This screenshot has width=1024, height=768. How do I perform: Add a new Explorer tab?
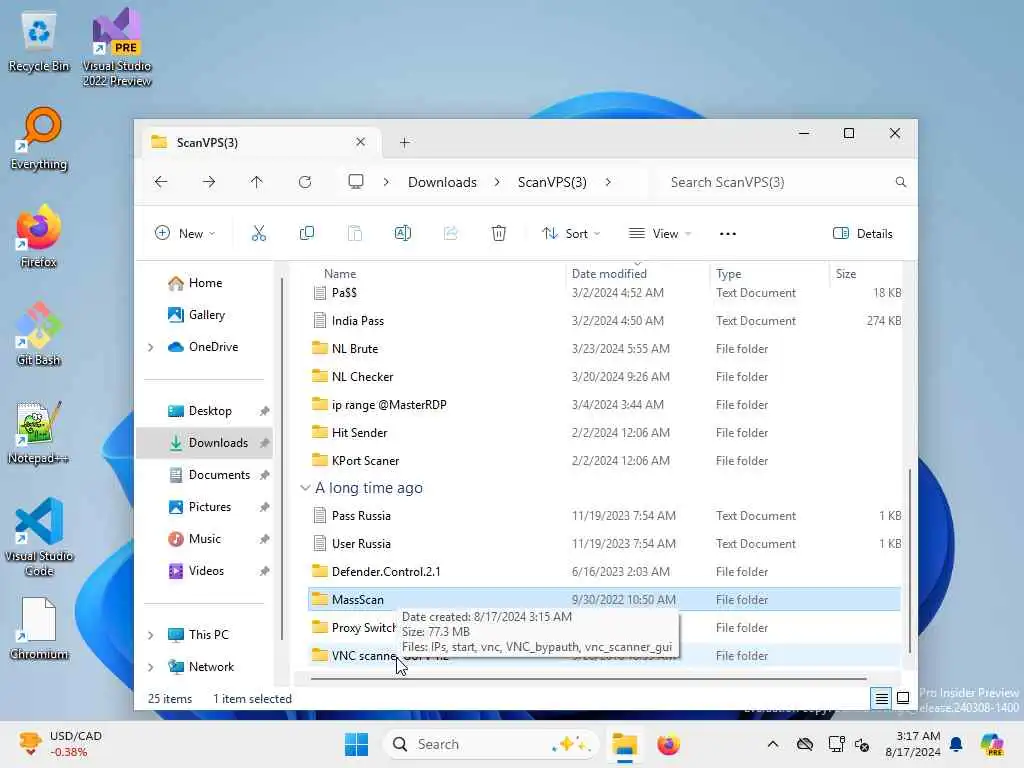[x=404, y=142]
